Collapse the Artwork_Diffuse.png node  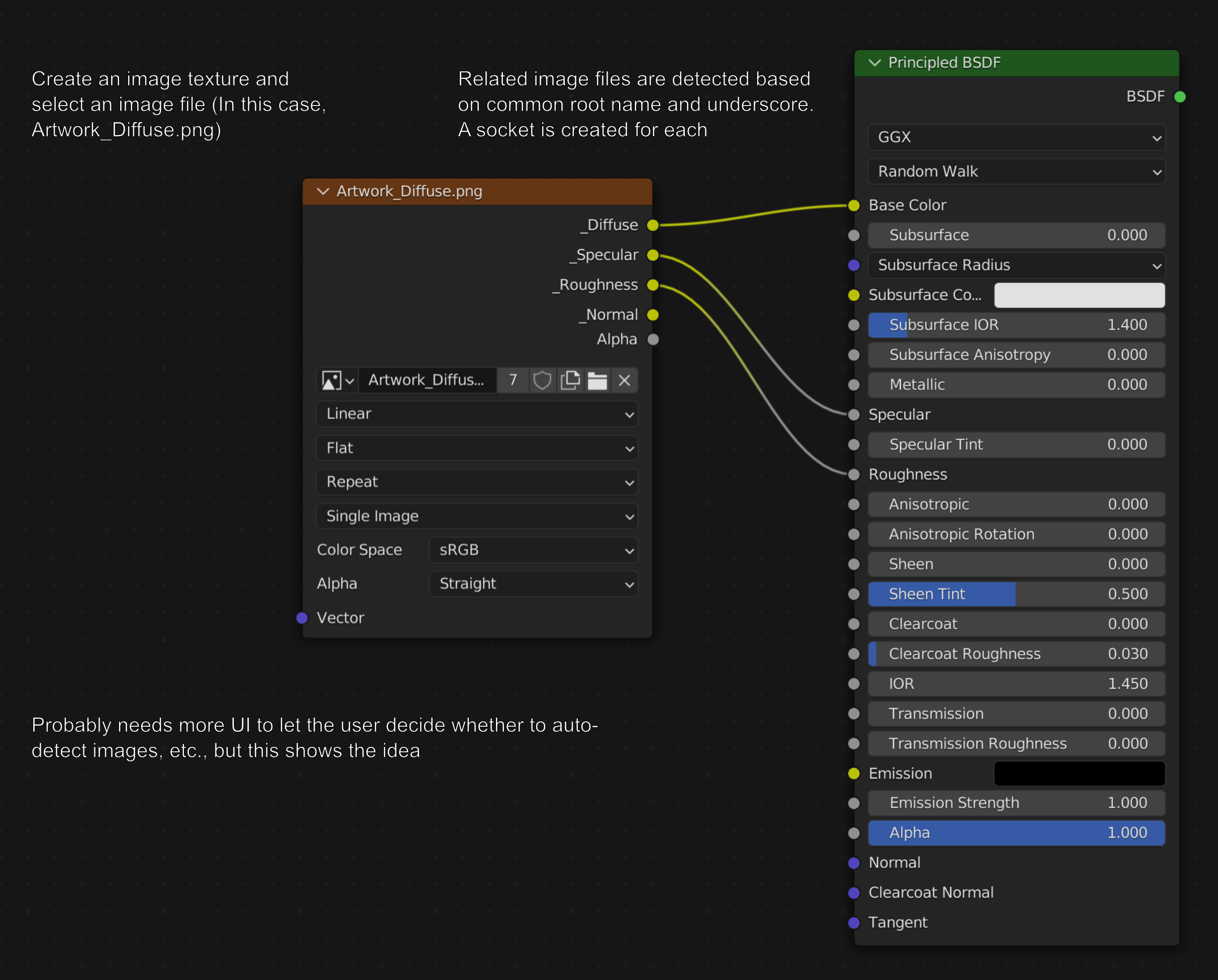(x=323, y=191)
